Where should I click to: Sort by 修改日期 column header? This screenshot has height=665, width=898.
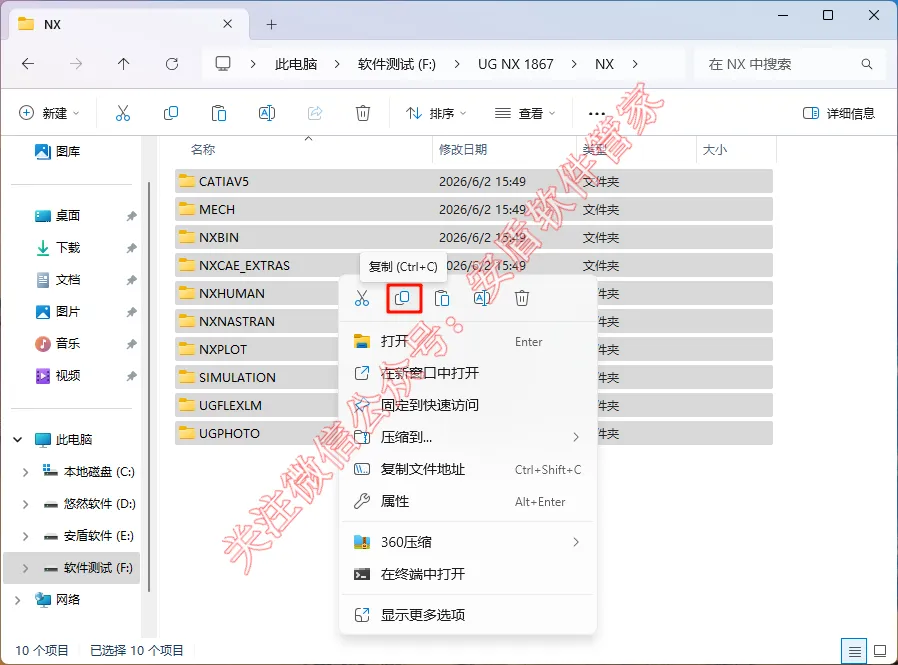pos(463,149)
